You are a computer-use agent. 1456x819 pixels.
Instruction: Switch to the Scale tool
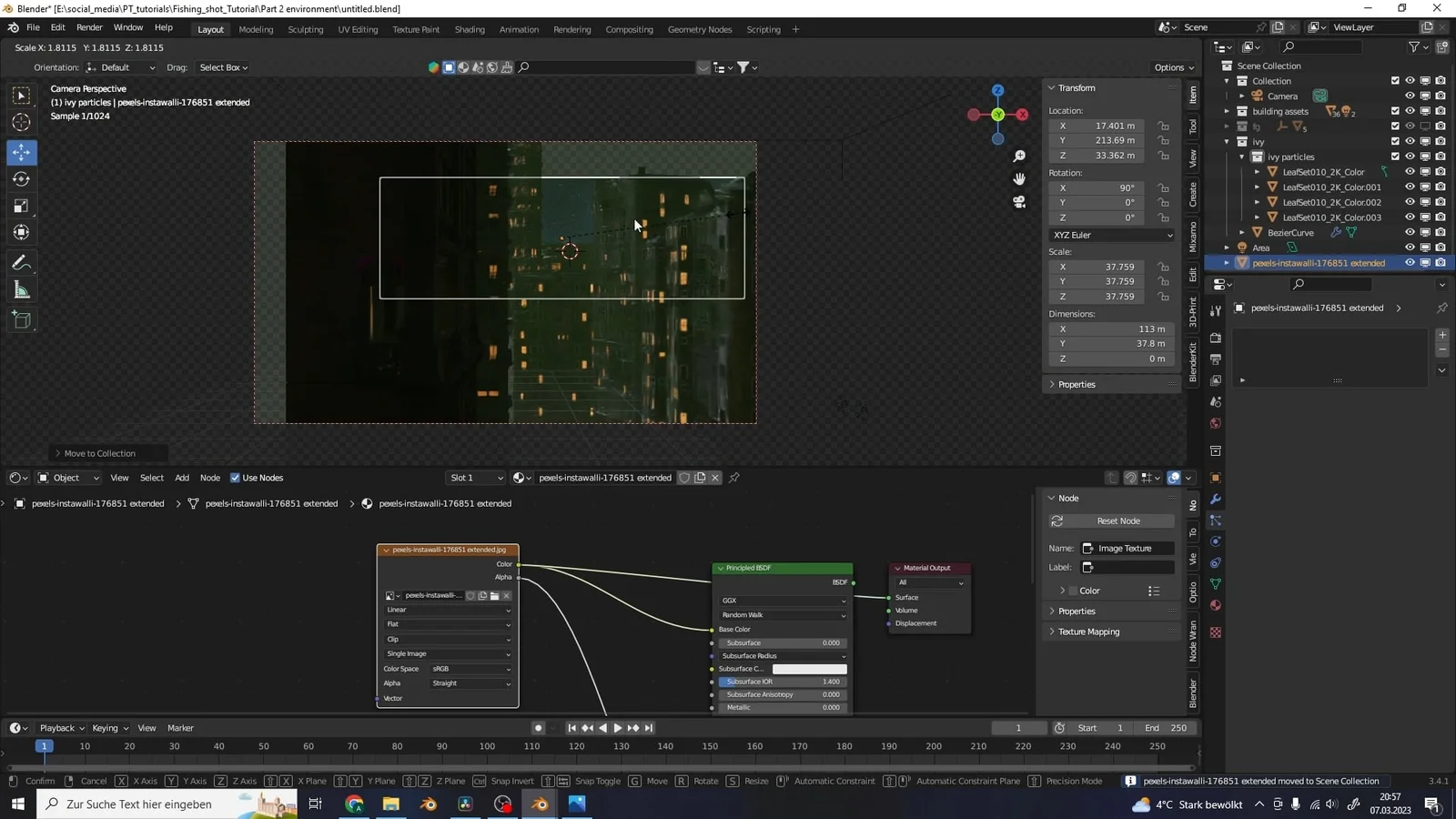click(20, 206)
